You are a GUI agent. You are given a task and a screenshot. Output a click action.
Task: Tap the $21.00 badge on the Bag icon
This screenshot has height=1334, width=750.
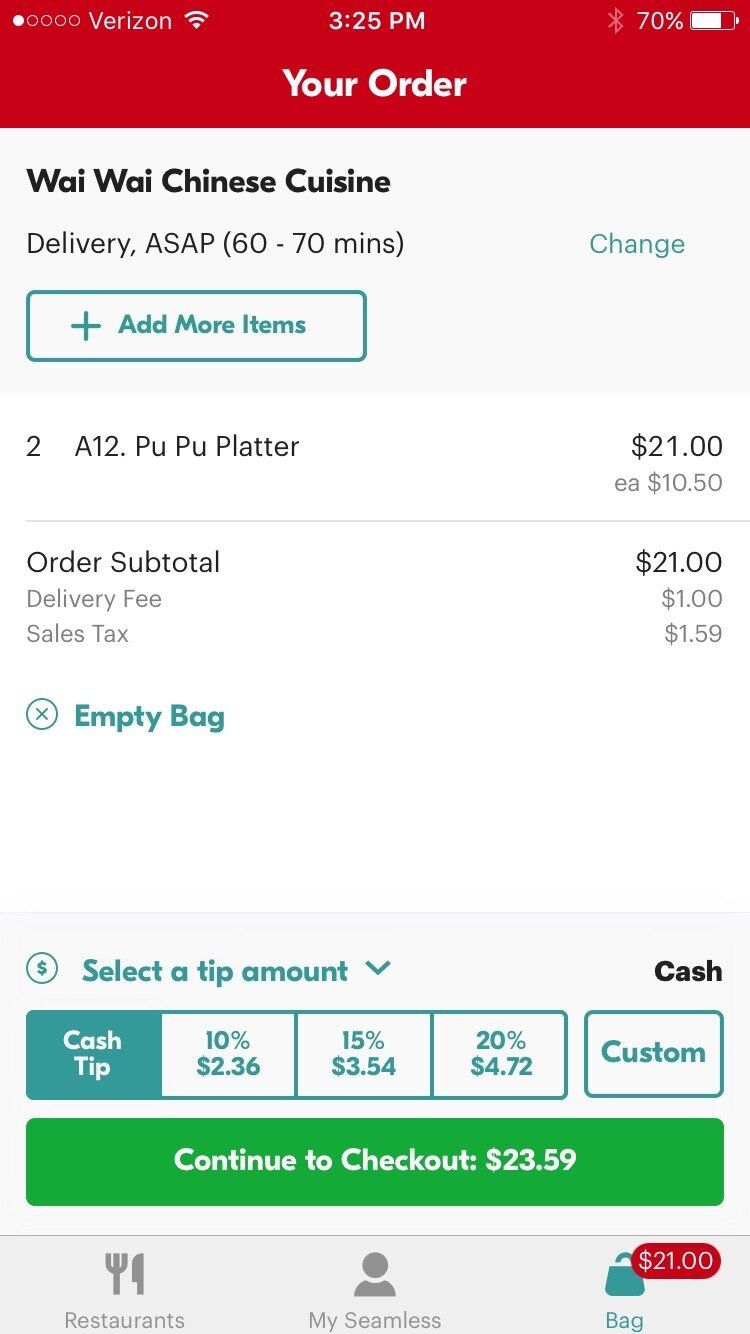click(x=676, y=1261)
